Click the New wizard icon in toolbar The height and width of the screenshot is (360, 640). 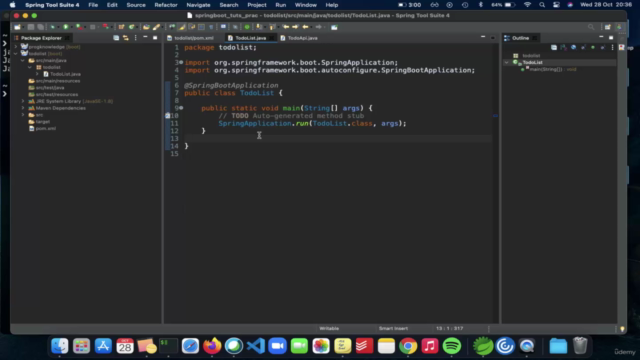pos(17,27)
